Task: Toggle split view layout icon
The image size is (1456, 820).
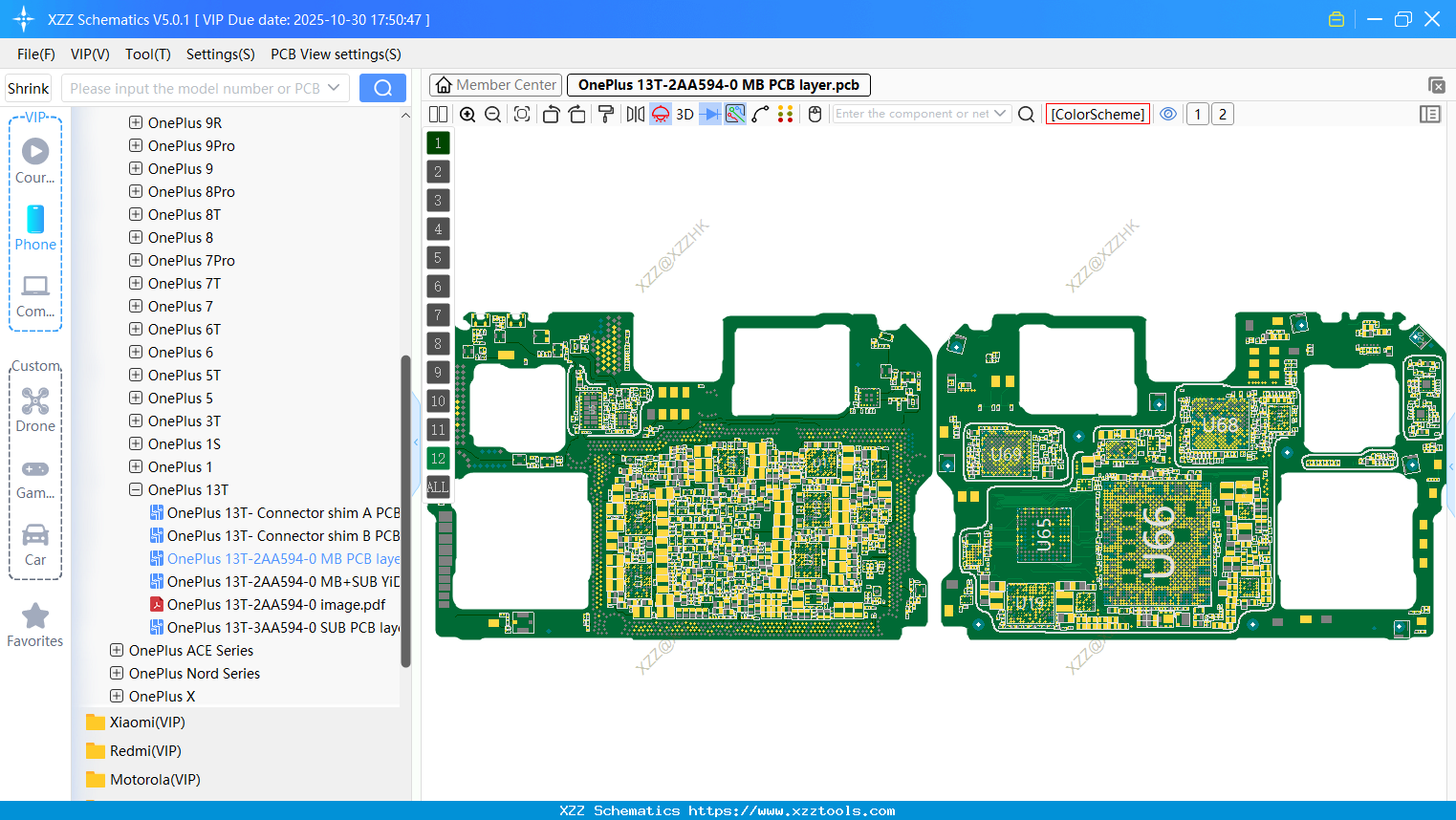Action: 438,115
